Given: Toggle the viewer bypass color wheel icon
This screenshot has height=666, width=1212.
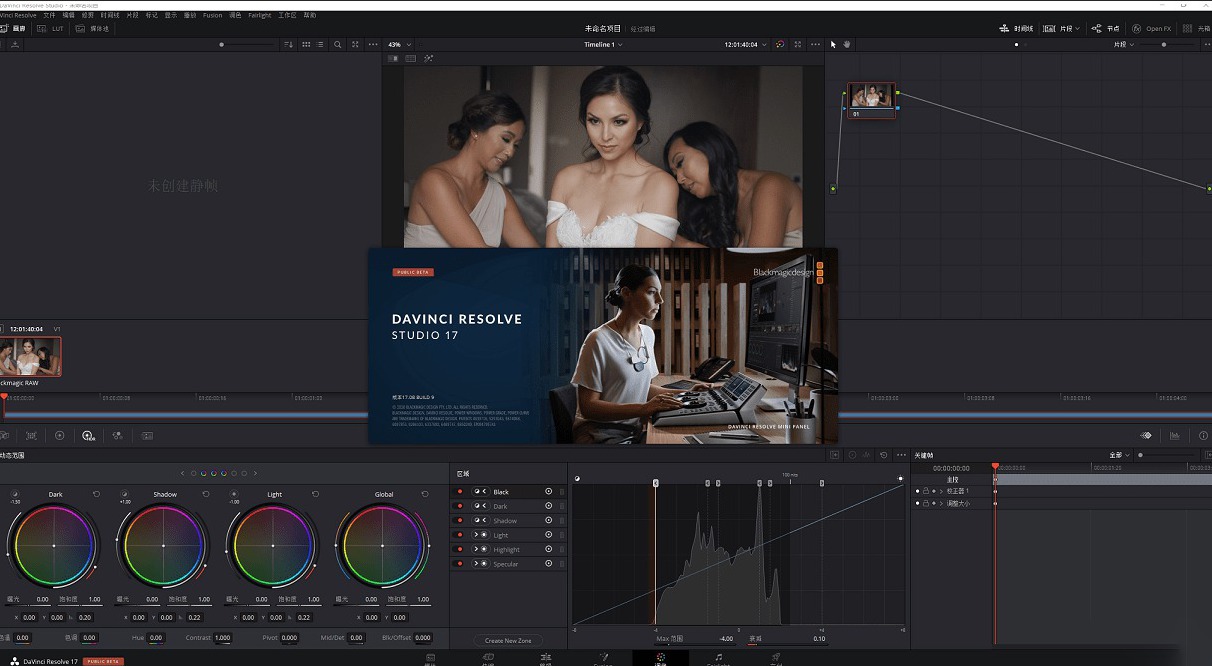Looking at the screenshot, I should point(780,45).
